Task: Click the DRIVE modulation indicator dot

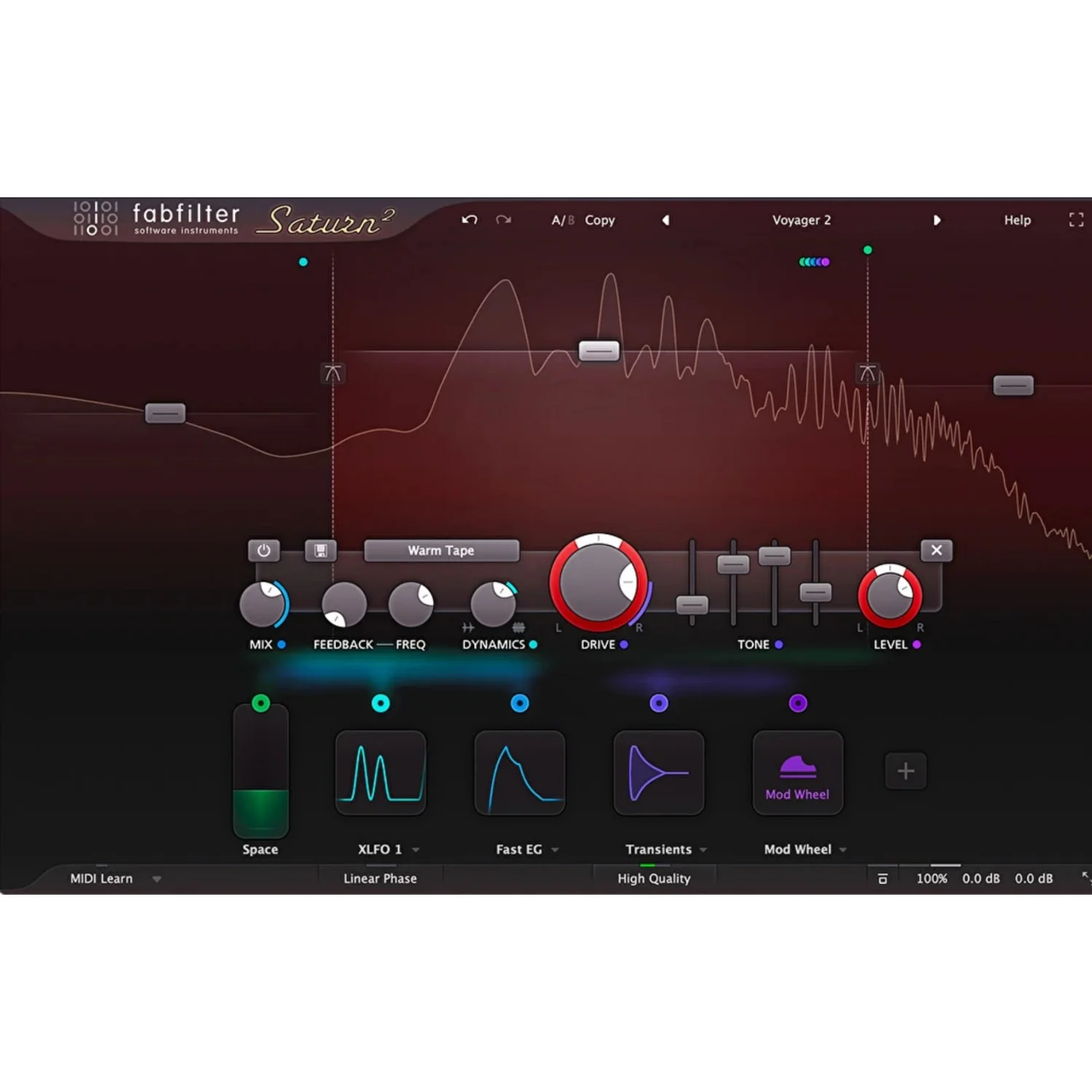Action: [x=624, y=644]
